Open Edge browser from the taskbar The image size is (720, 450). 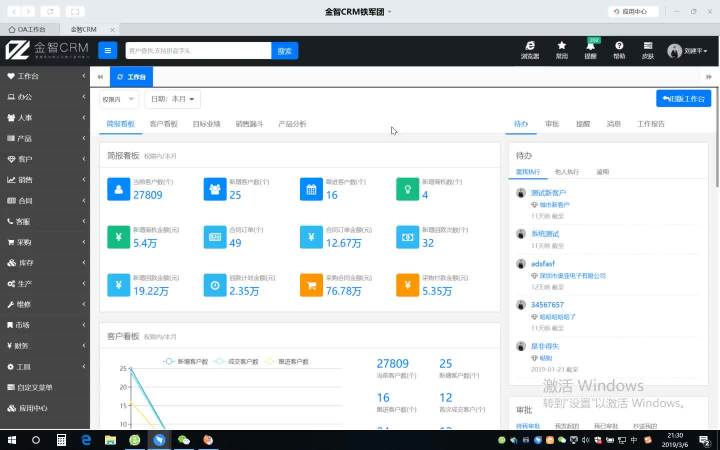point(86,440)
